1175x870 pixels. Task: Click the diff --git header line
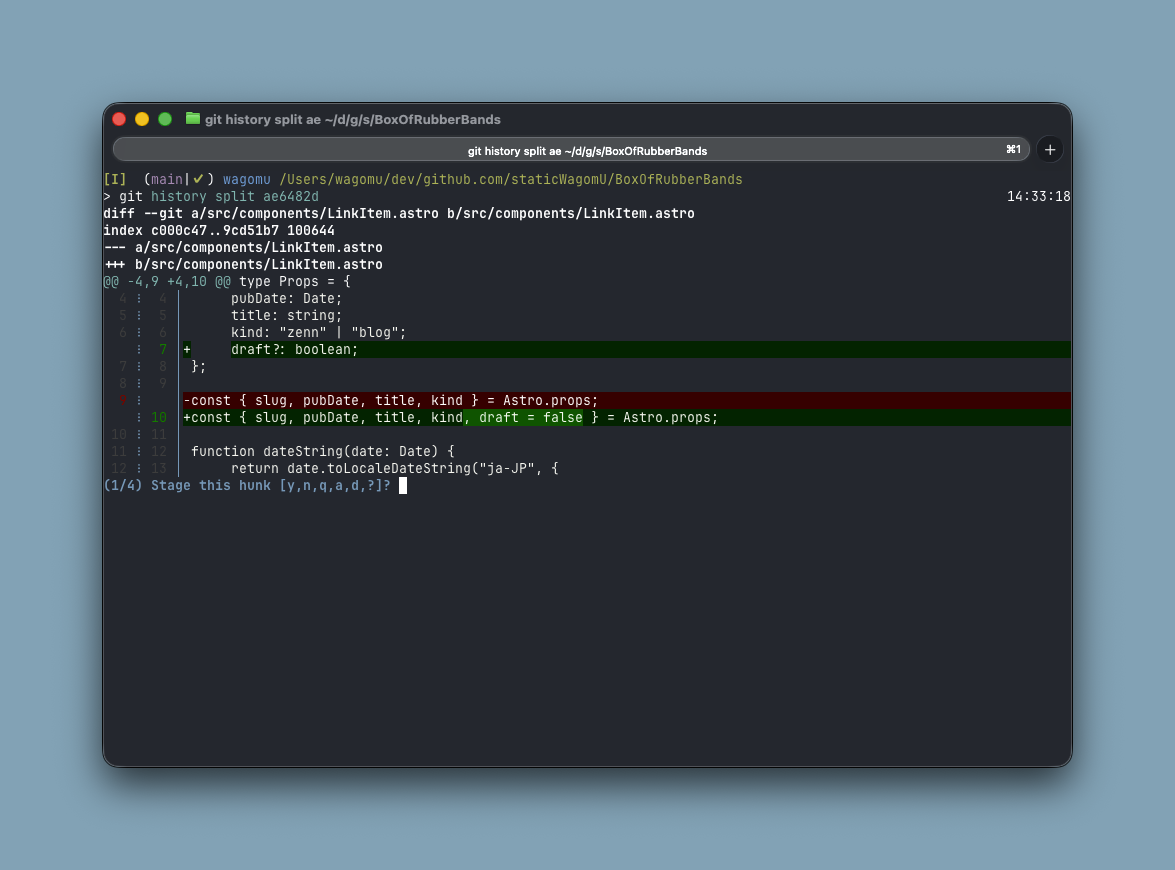coord(398,214)
